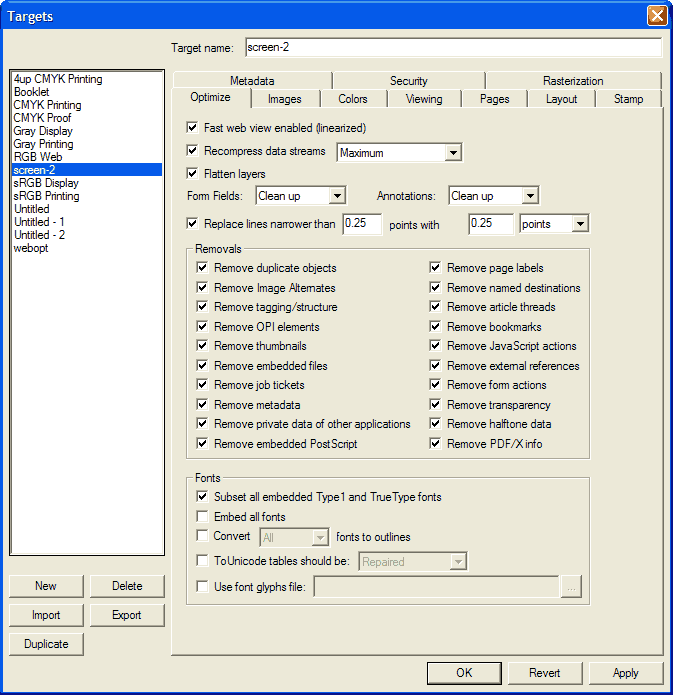Open the Annotations dropdown
The image size is (673, 695).
tap(530, 196)
